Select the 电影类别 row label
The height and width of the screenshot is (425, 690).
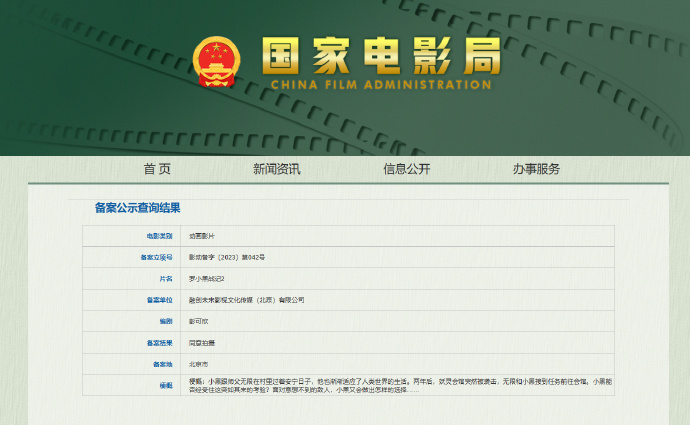(159, 236)
